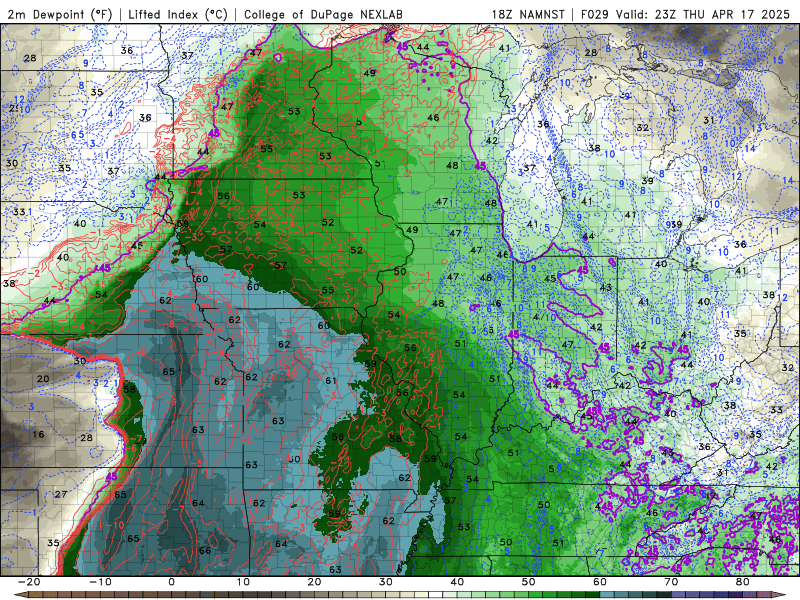Click the "50" label on the bottom scale
The width and height of the screenshot is (800, 600).
coord(529,582)
